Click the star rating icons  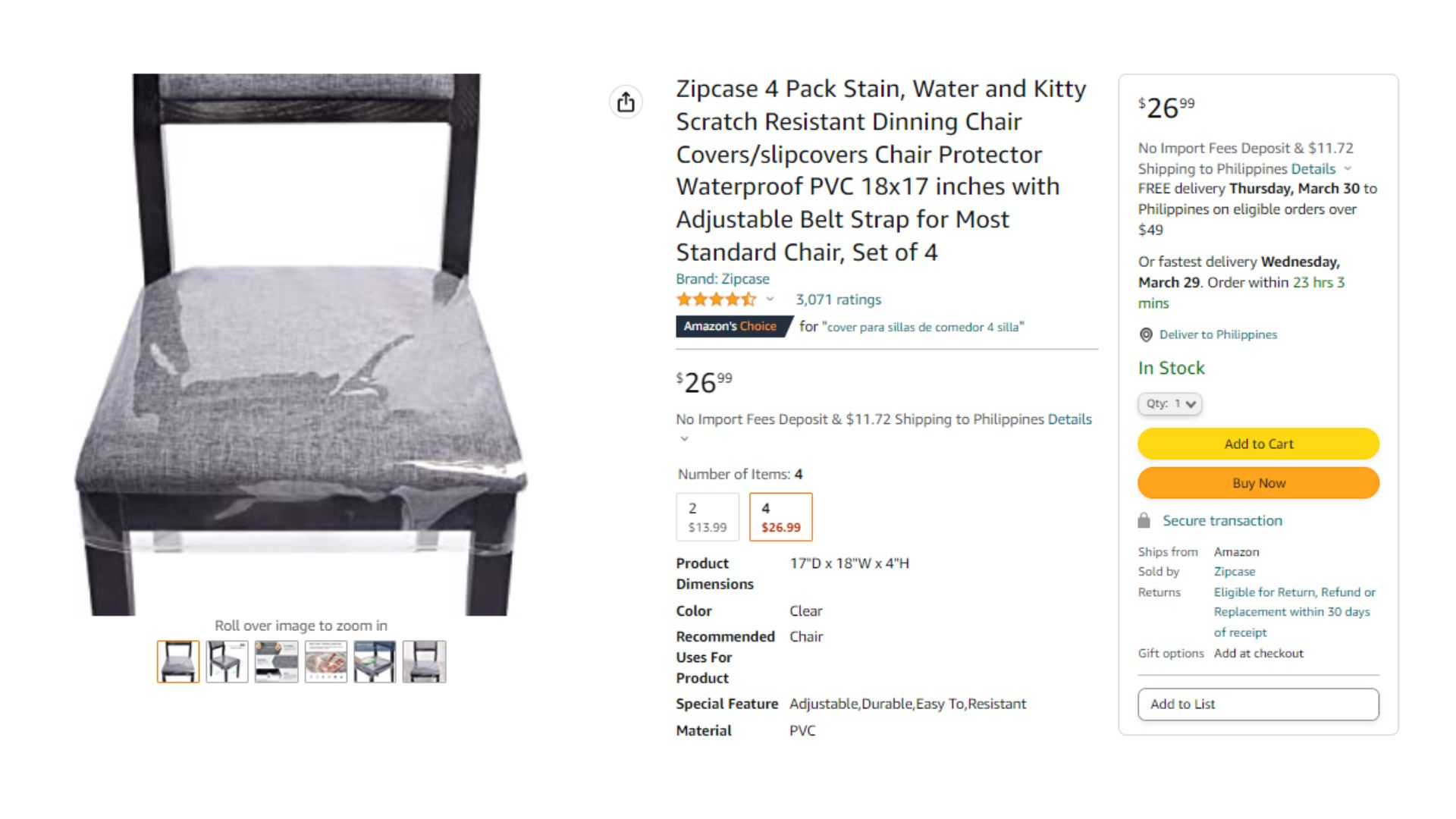click(x=717, y=300)
